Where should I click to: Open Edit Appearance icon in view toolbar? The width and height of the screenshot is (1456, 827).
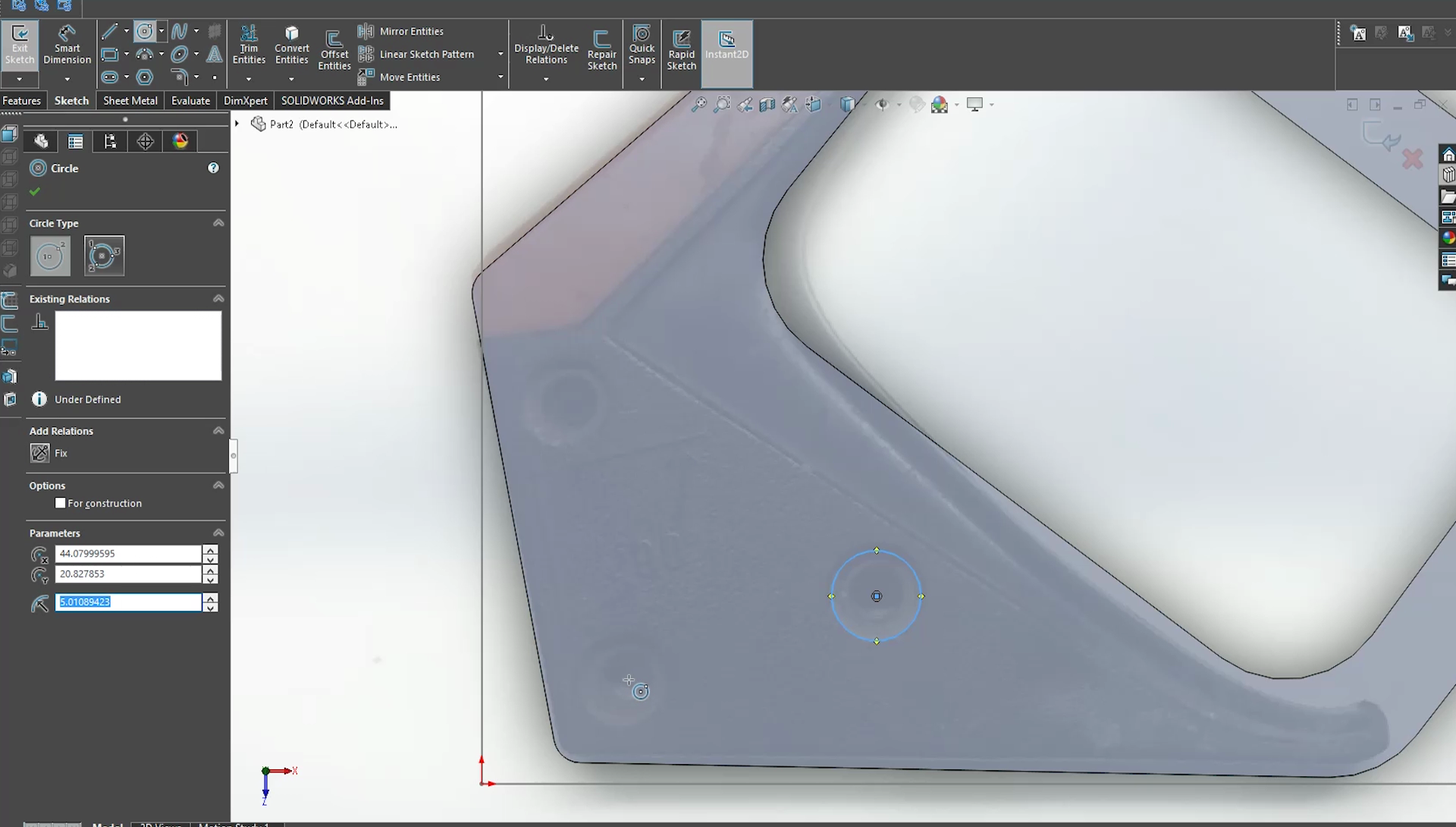coord(917,105)
